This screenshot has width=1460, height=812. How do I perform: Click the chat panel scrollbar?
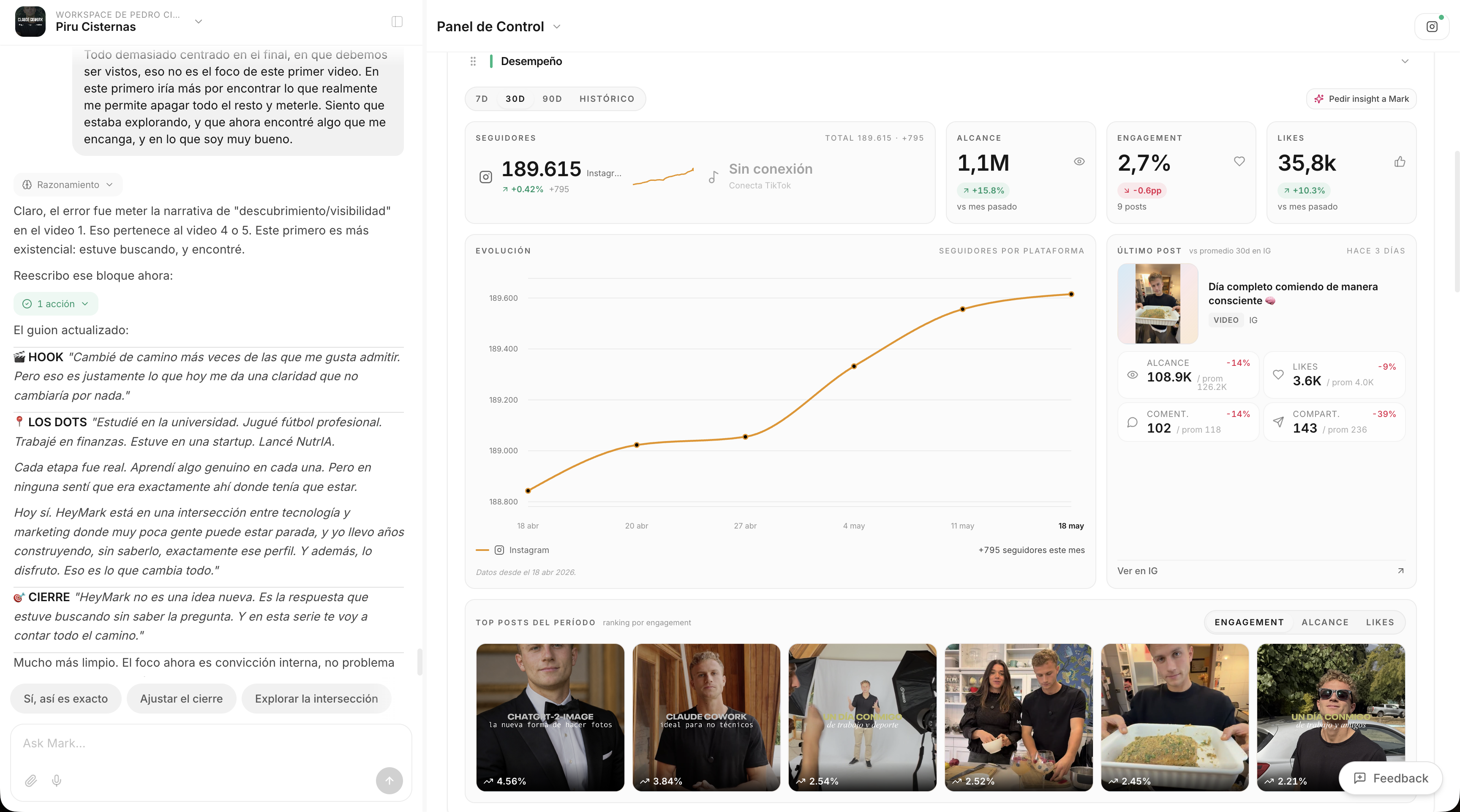(420, 661)
